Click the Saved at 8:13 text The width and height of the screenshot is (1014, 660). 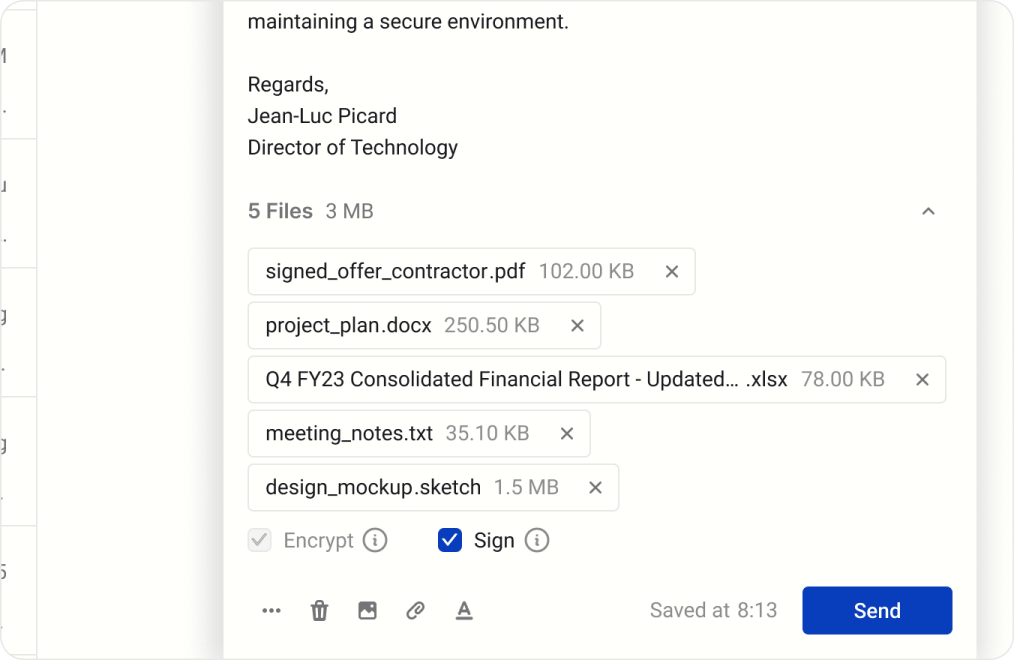coord(713,610)
